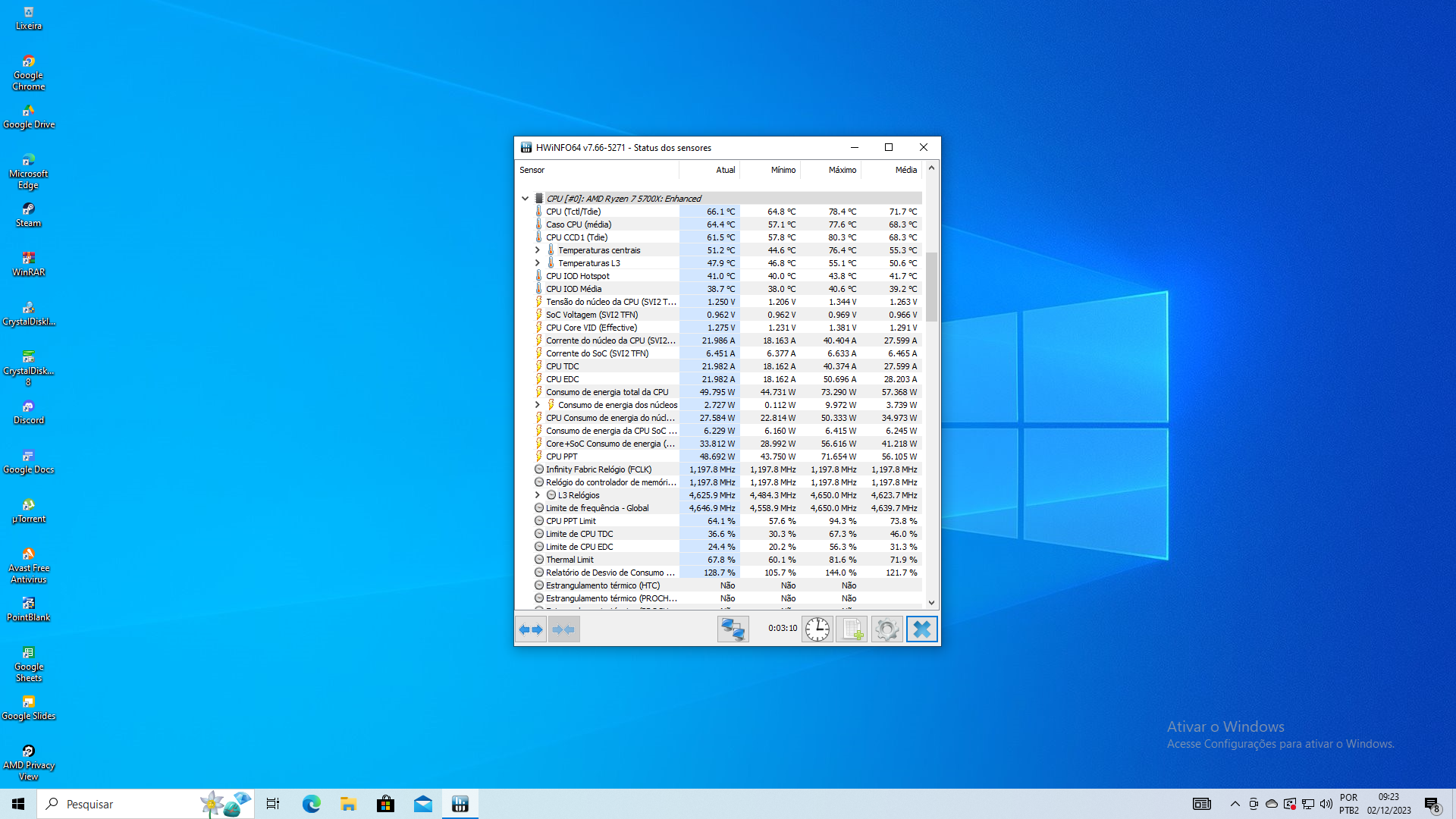
Task: Launch Steam from the desktop
Action: (x=29, y=215)
